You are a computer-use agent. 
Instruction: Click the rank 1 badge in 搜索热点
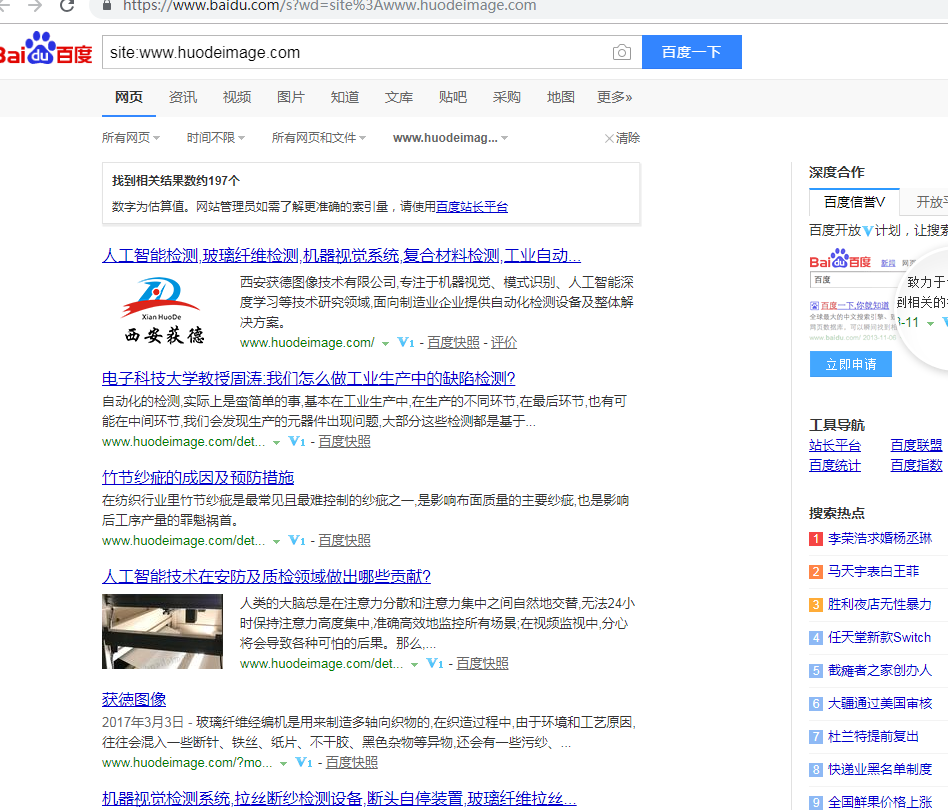pos(816,539)
